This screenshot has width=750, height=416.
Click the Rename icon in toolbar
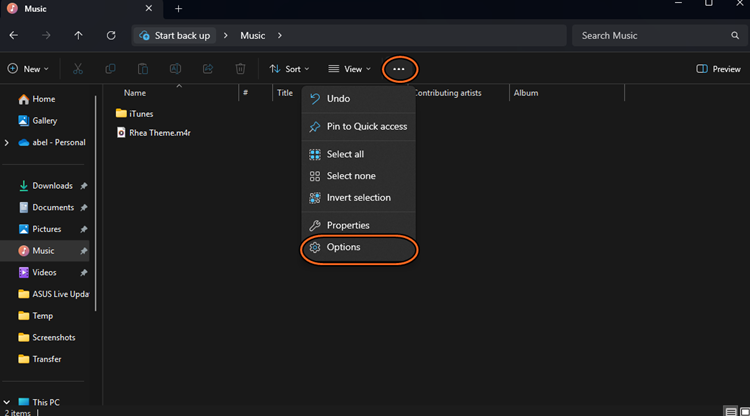pyautogui.click(x=175, y=69)
